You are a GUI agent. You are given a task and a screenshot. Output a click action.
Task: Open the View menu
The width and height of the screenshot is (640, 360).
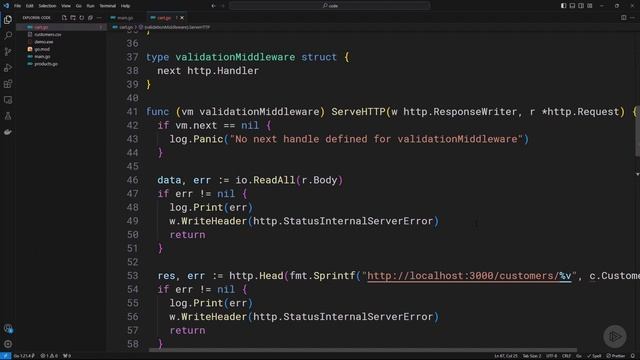coord(66,6)
